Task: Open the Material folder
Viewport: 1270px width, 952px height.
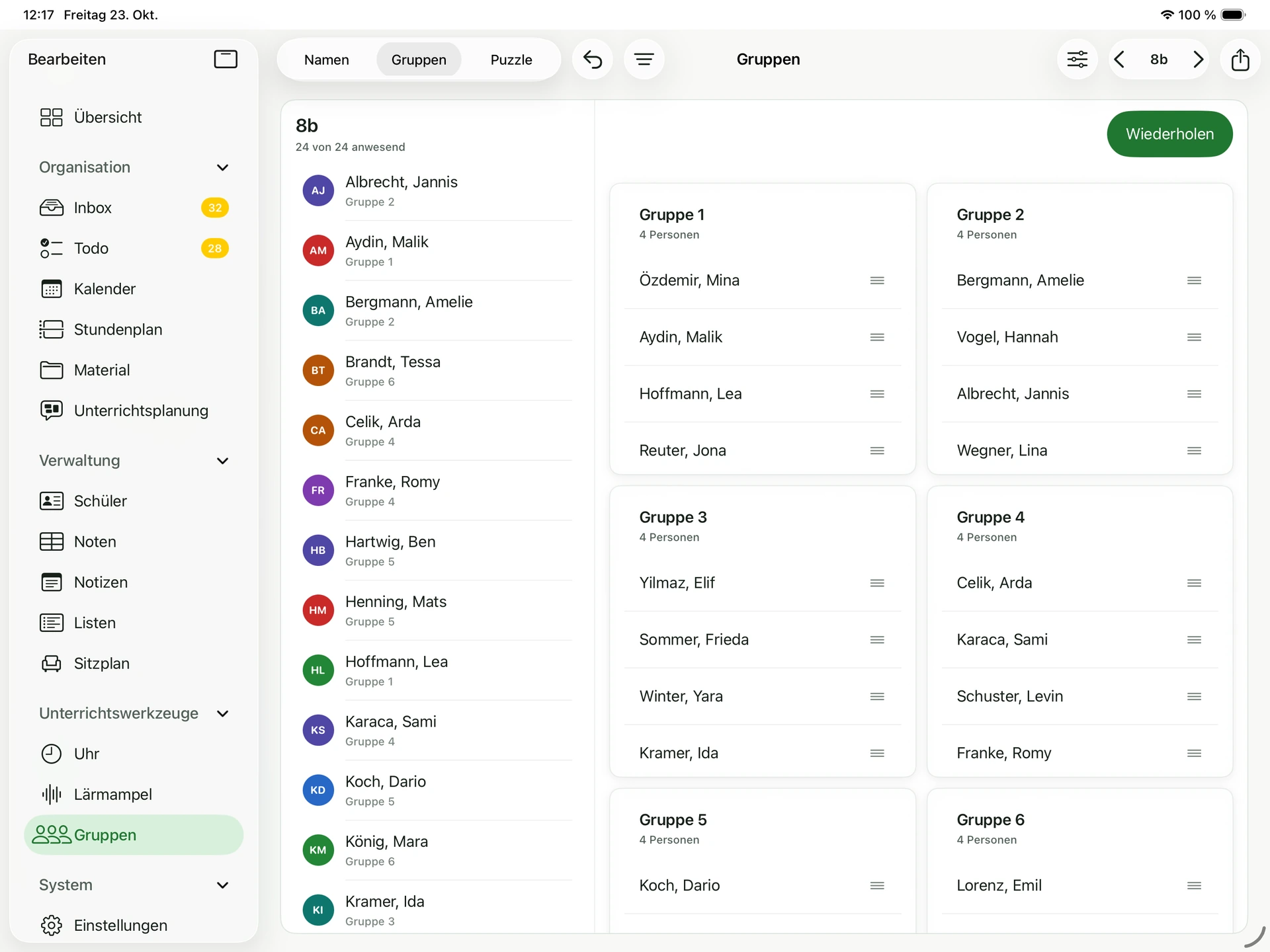Action: [134, 370]
